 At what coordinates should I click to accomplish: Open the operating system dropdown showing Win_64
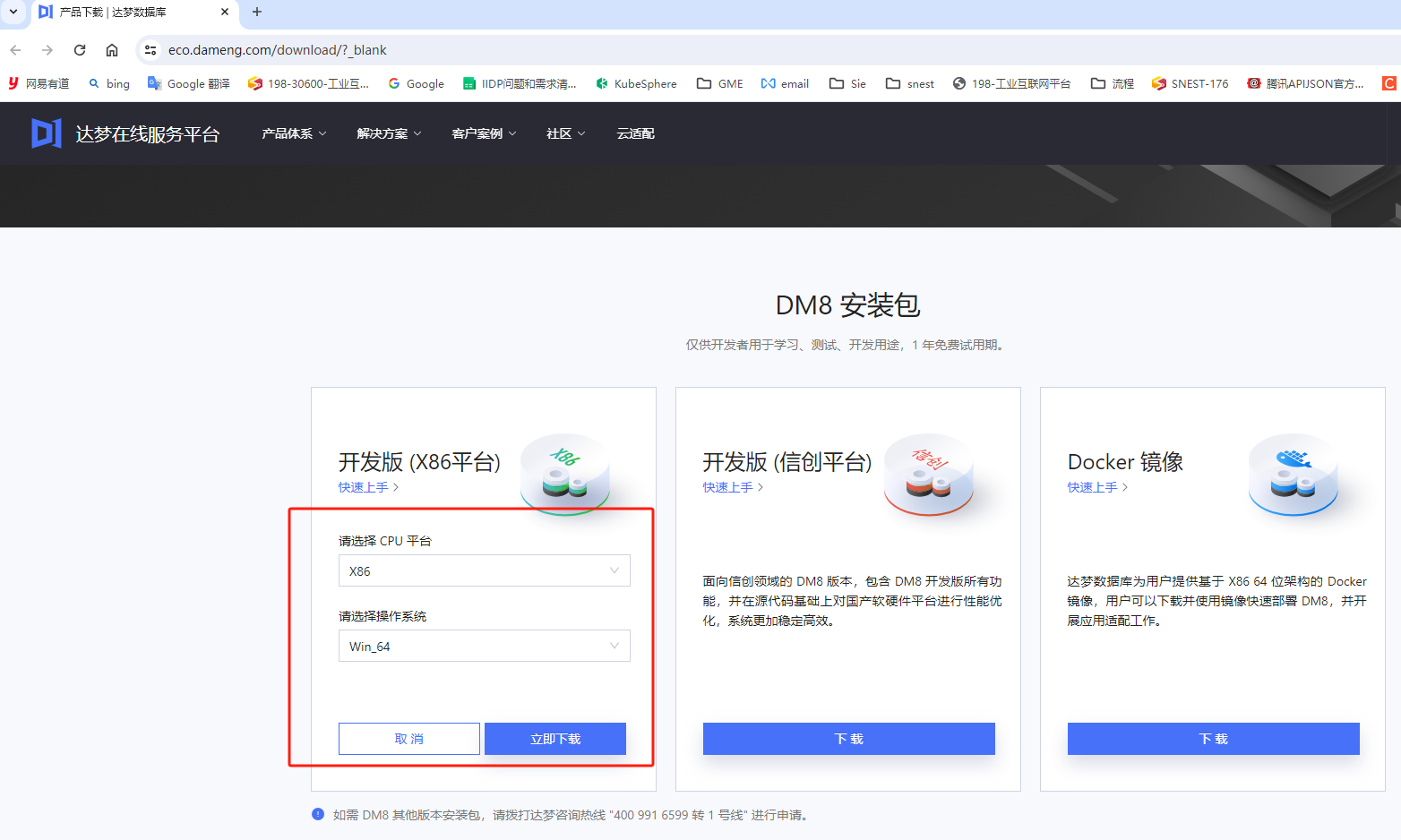[484, 646]
